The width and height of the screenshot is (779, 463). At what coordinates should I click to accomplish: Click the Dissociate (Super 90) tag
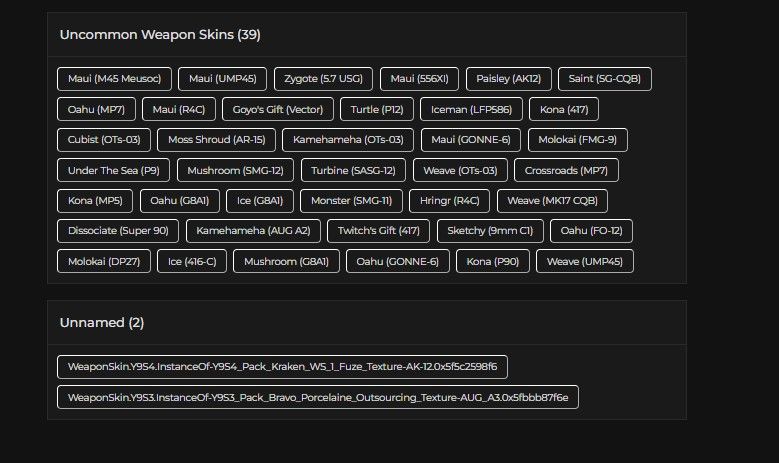pyautogui.click(x=118, y=231)
